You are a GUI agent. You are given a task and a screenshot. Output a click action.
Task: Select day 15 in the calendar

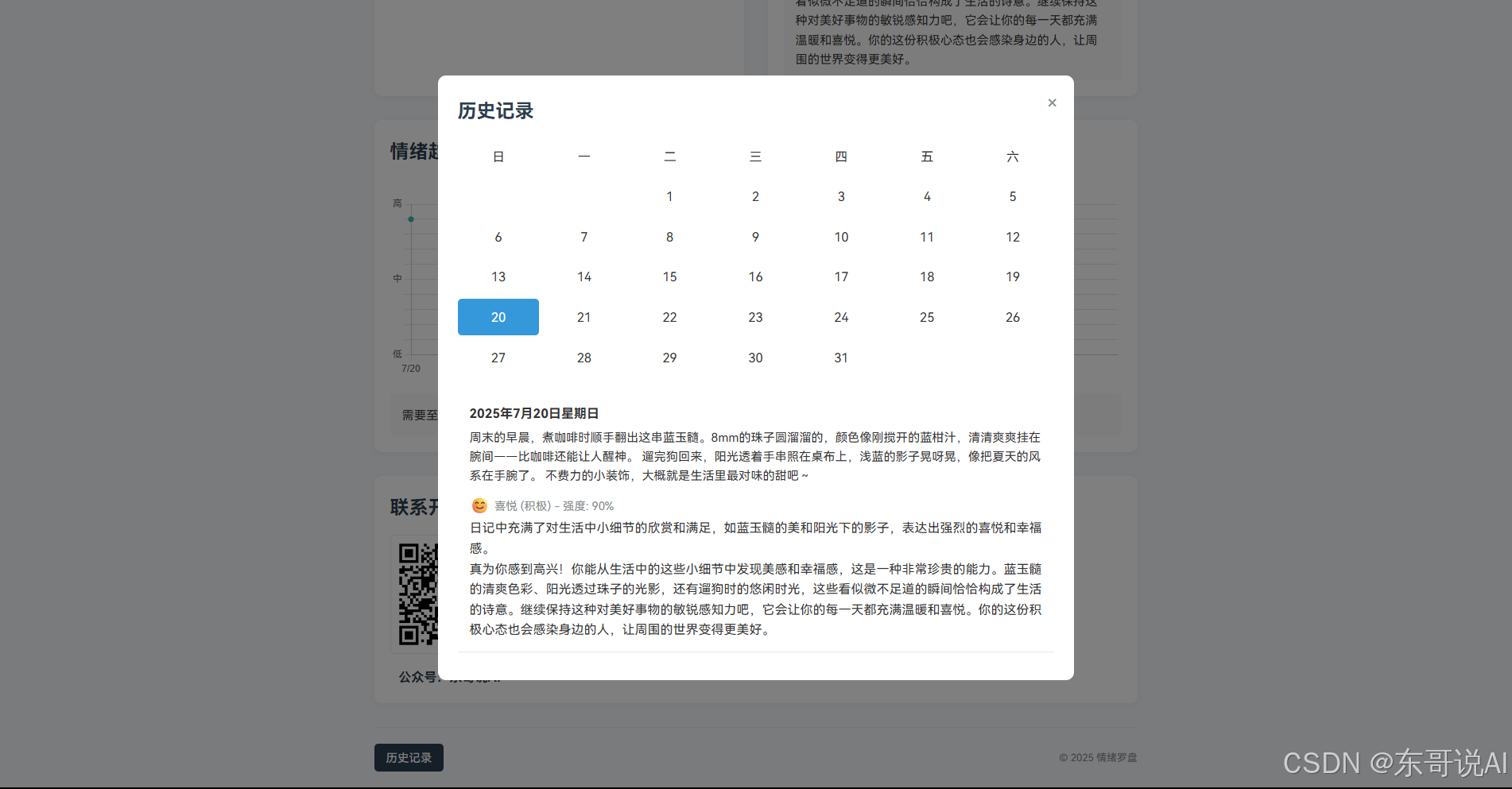[x=669, y=277]
